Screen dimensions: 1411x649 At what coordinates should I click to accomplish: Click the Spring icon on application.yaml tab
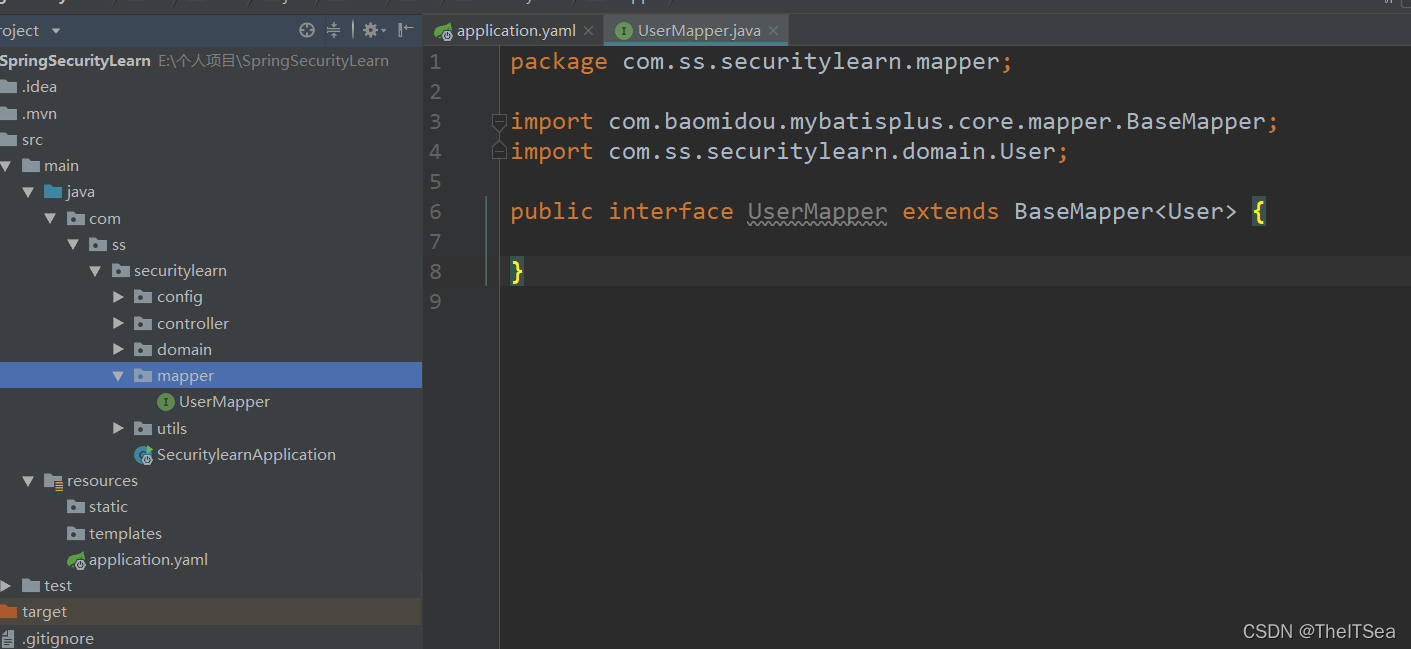tap(444, 31)
